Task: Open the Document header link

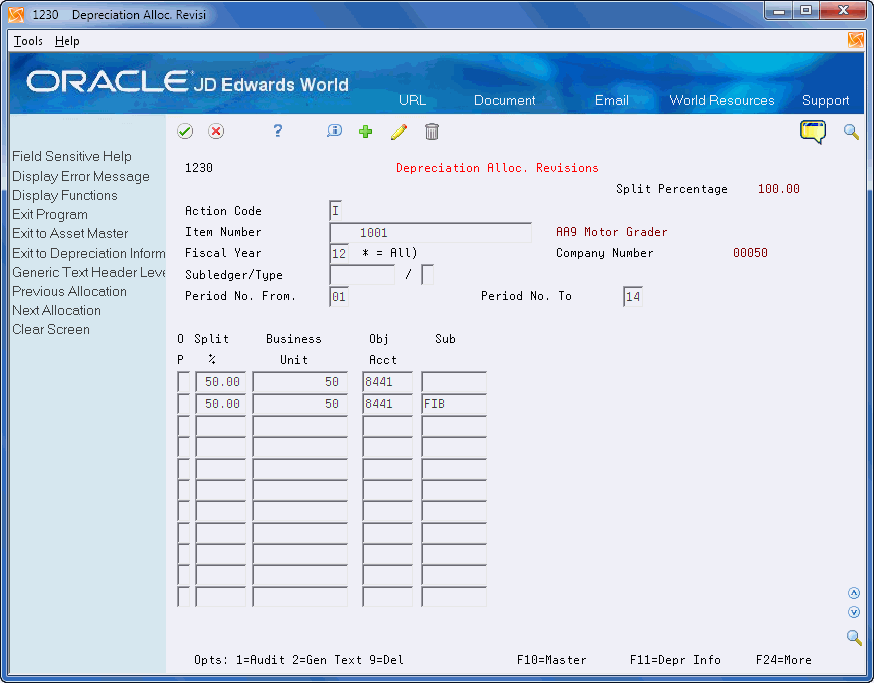Action: tap(504, 100)
